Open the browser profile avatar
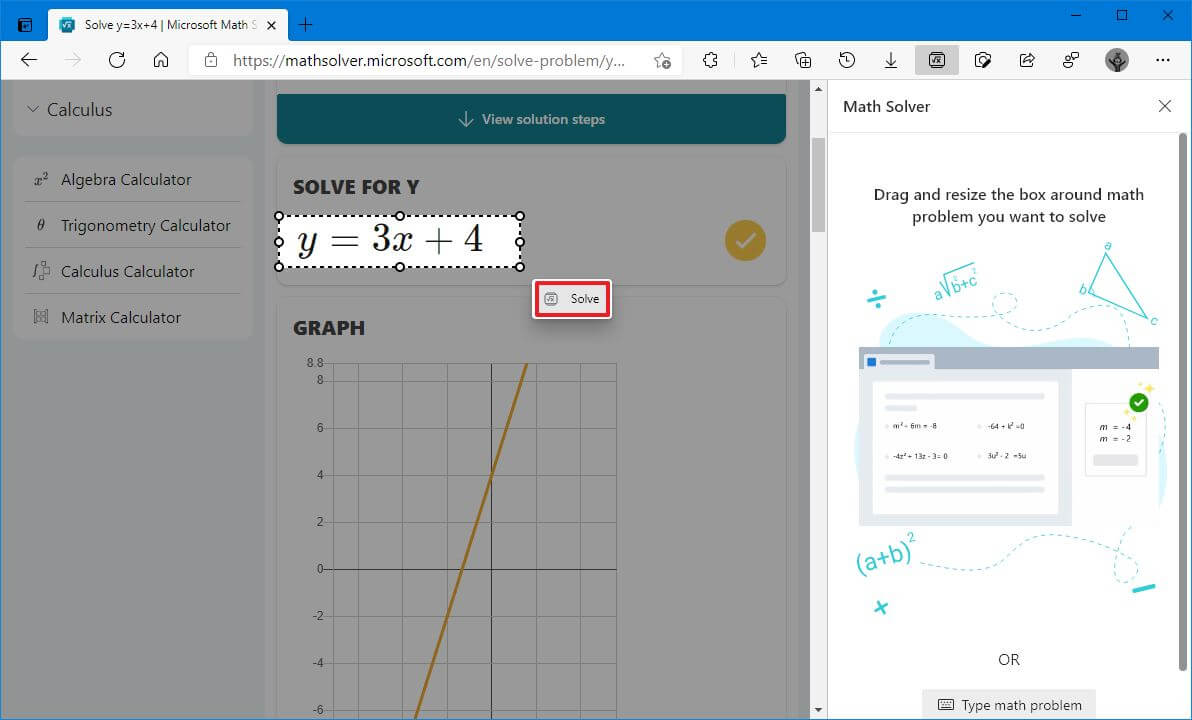The image size is (1192, 720). coord(1117,60)
